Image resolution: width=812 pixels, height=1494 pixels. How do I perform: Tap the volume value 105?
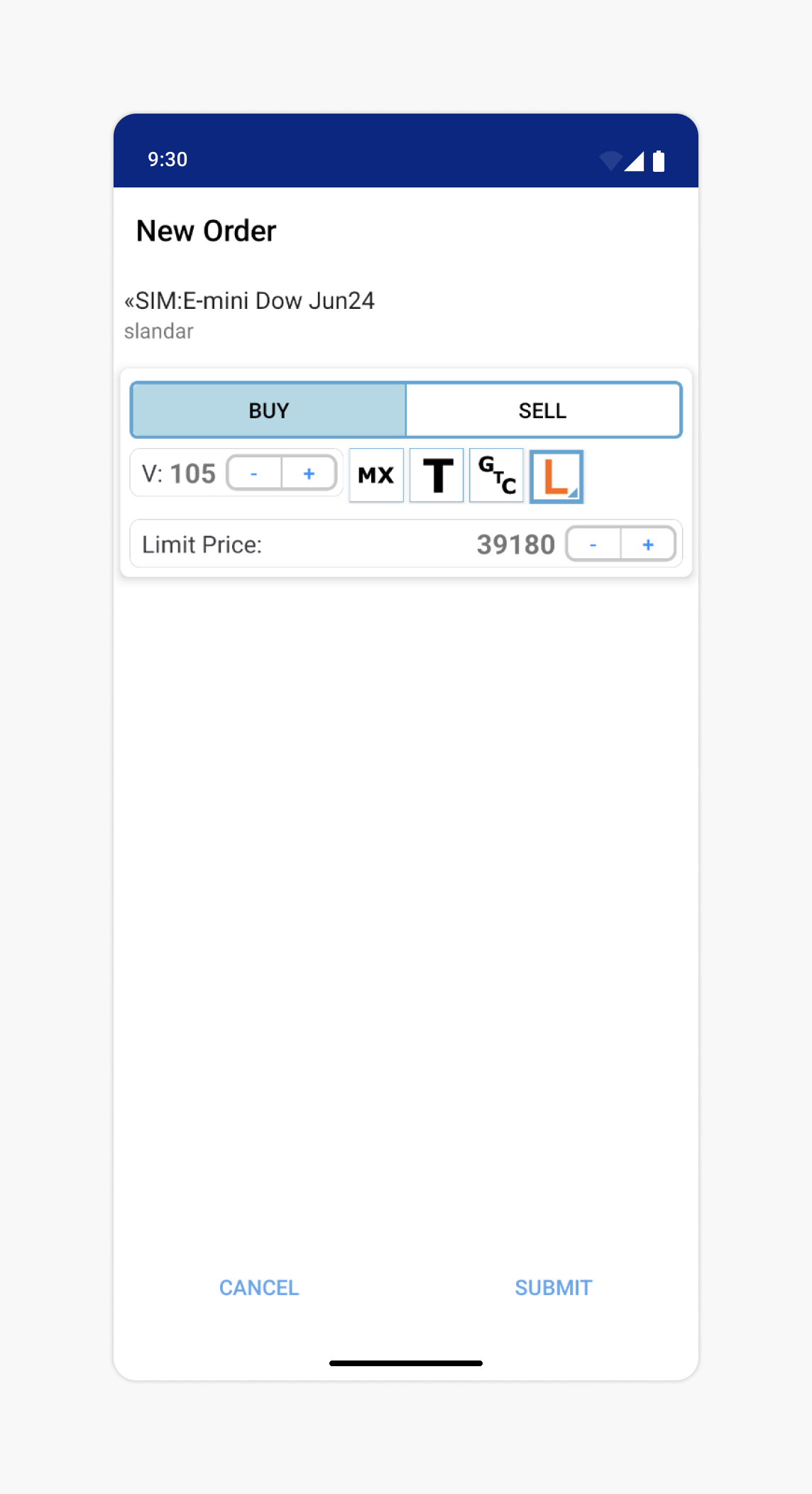coord(192,474)
